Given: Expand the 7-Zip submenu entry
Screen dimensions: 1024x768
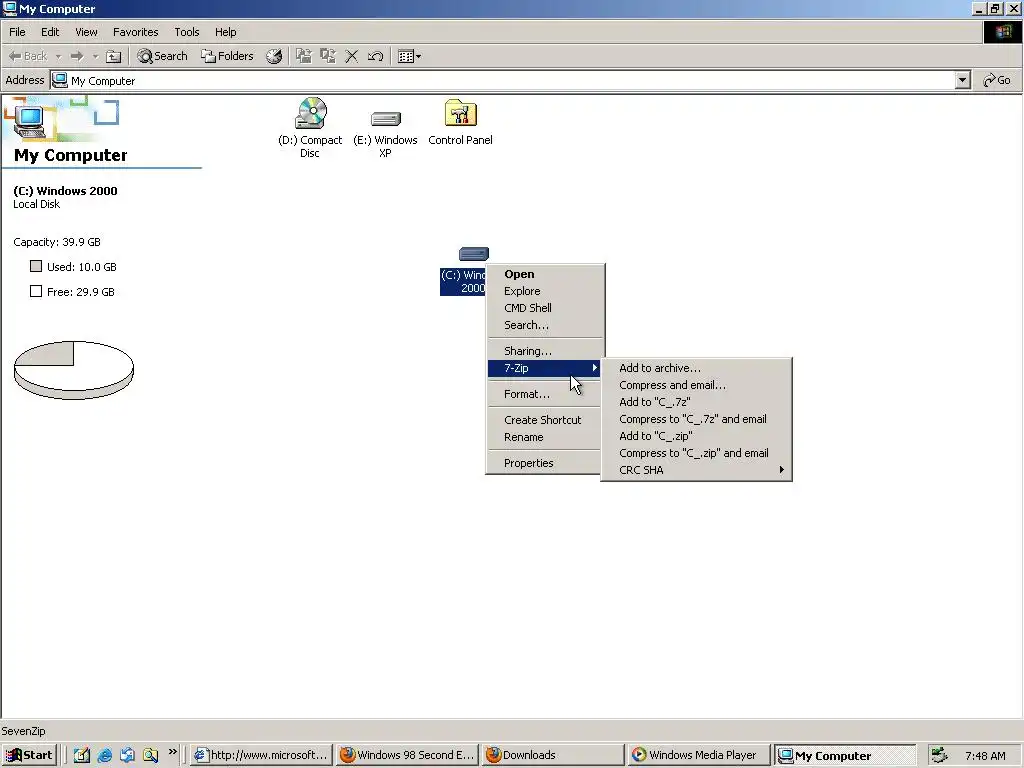Looking at the screenshot, I should click(x=545, y=368).
